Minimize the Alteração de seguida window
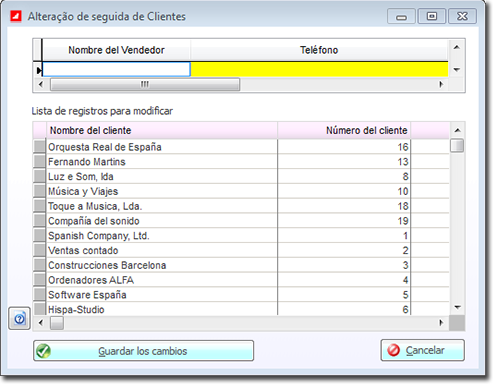The image size is (496, 389). point(401,16)
